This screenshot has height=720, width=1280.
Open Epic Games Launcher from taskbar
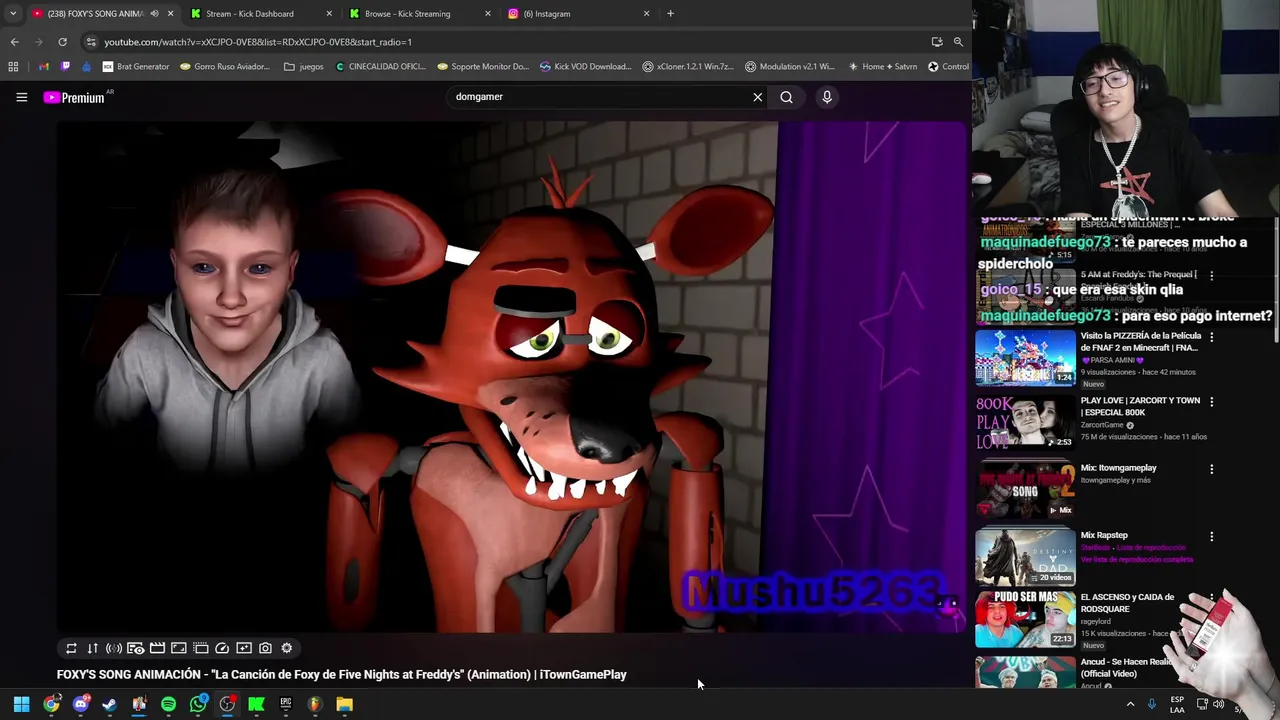point(285,704)
